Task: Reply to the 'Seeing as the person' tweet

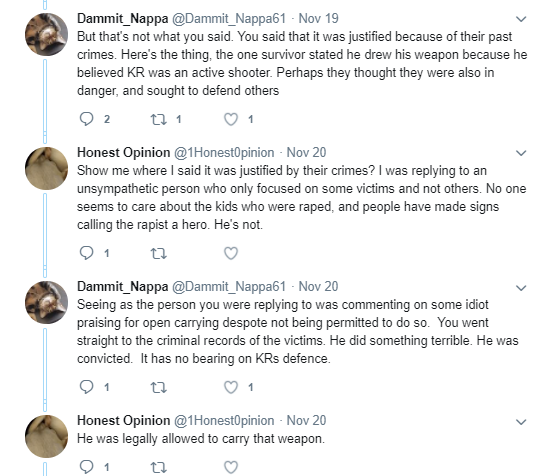Action: click(86, 387)
